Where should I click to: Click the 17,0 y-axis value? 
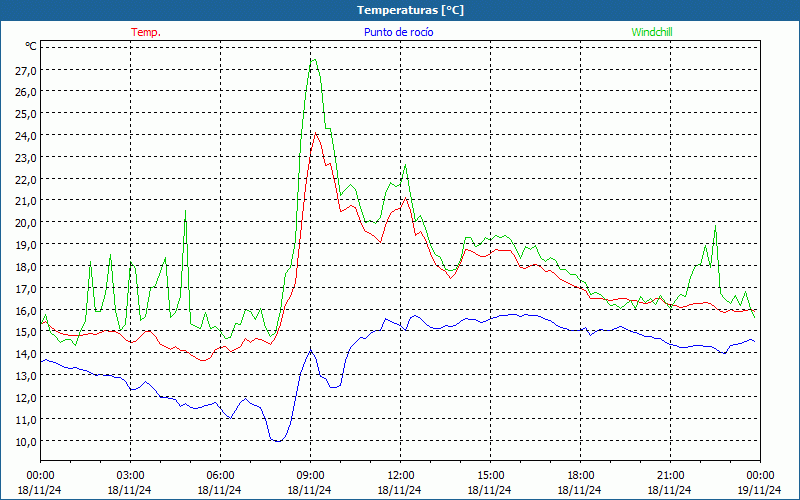pyautogui.click(x=26, y=289)
